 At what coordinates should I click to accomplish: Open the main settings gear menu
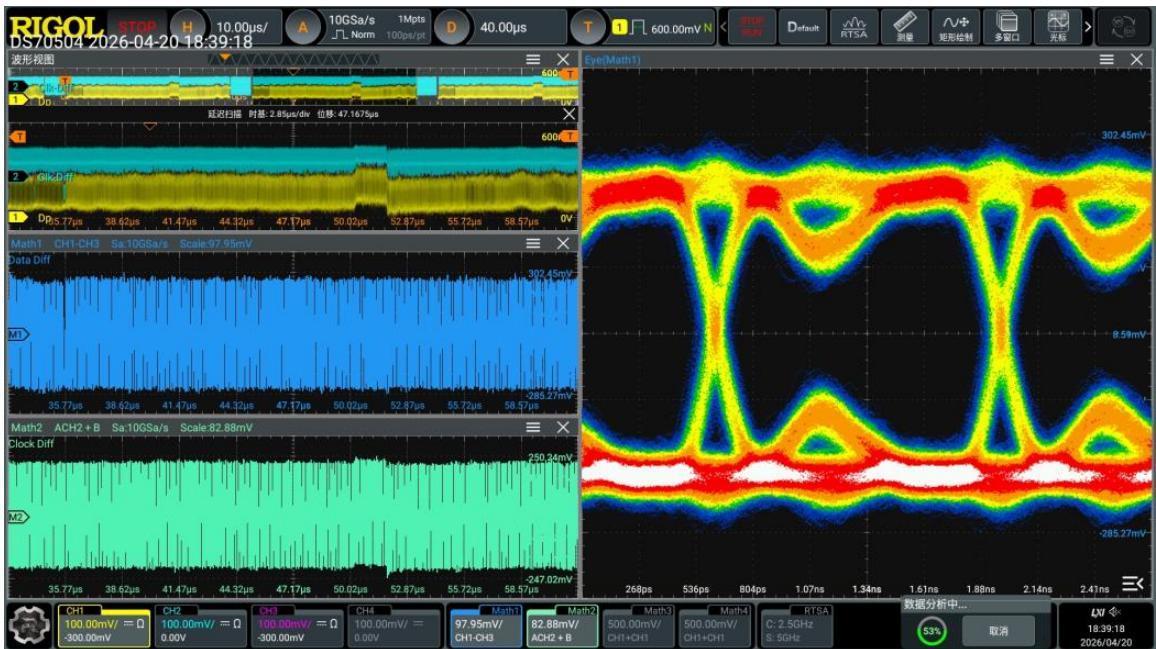(x=29, y=625)
